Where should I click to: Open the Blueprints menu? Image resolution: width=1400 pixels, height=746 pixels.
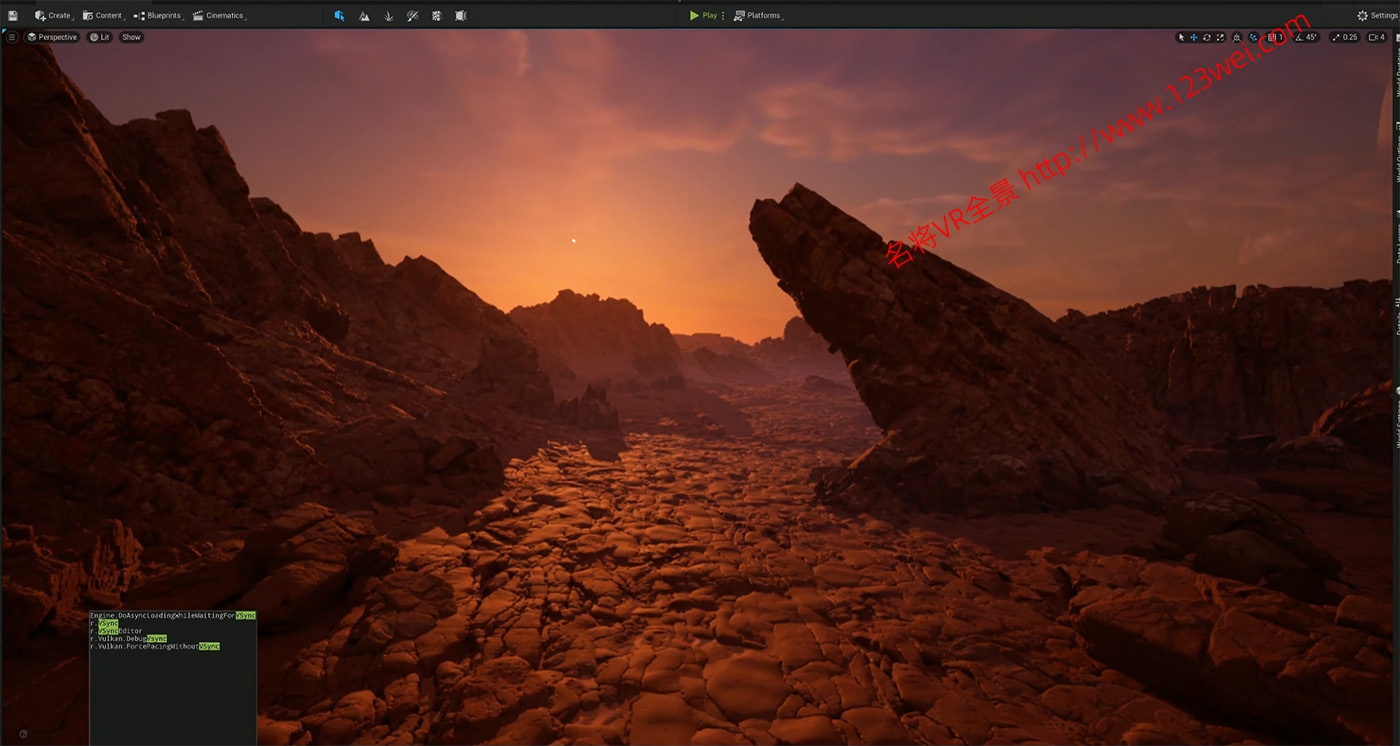point(158,15)
